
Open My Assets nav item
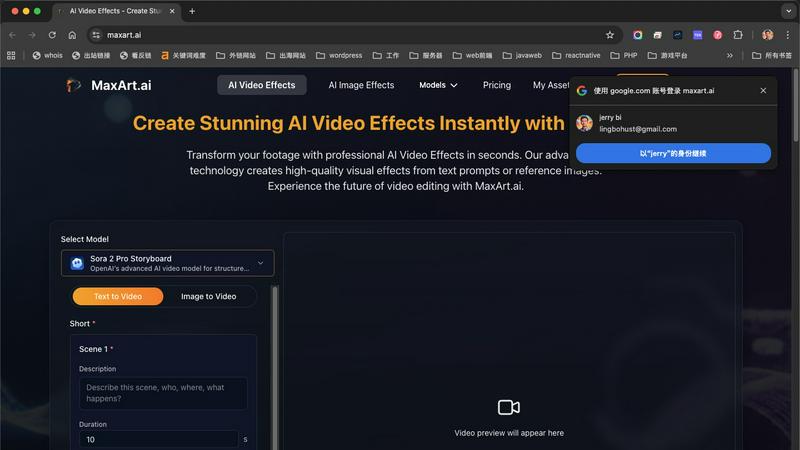[551, 85]
